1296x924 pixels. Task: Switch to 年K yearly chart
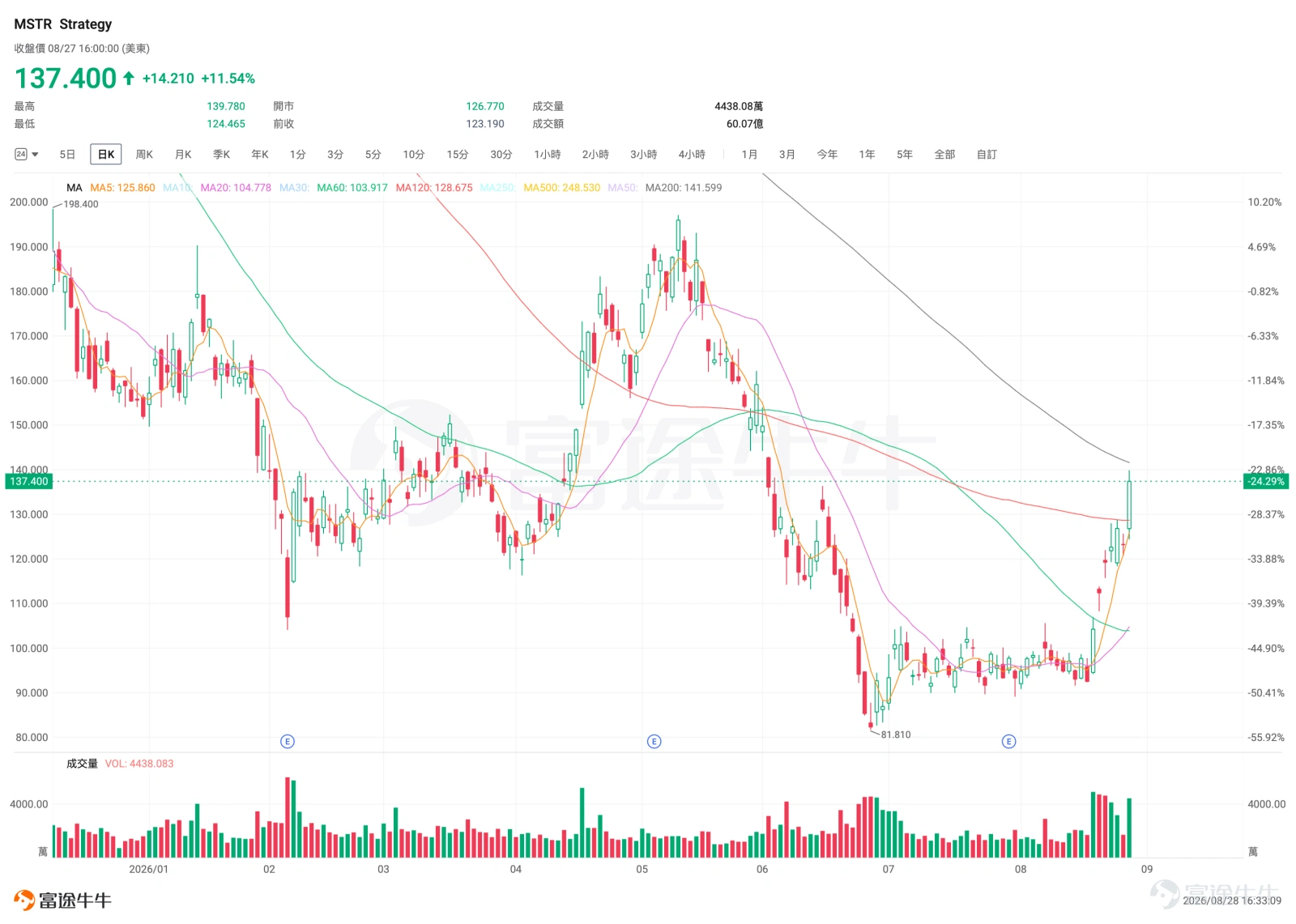point(259,154)
